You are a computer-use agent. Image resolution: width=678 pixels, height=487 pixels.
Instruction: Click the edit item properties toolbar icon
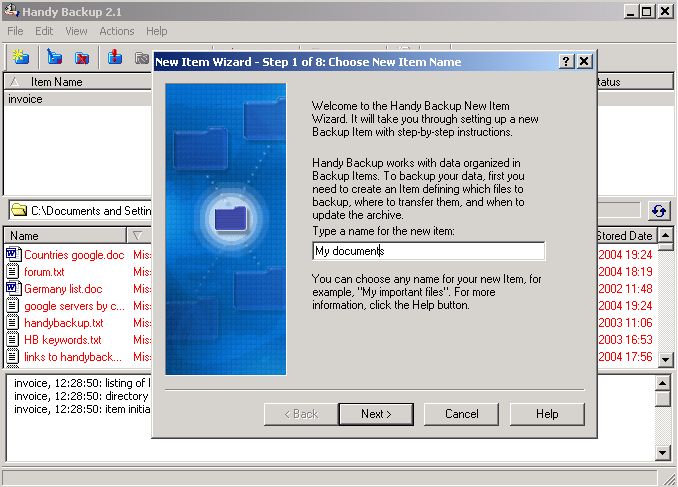click(x=54, y=57)
